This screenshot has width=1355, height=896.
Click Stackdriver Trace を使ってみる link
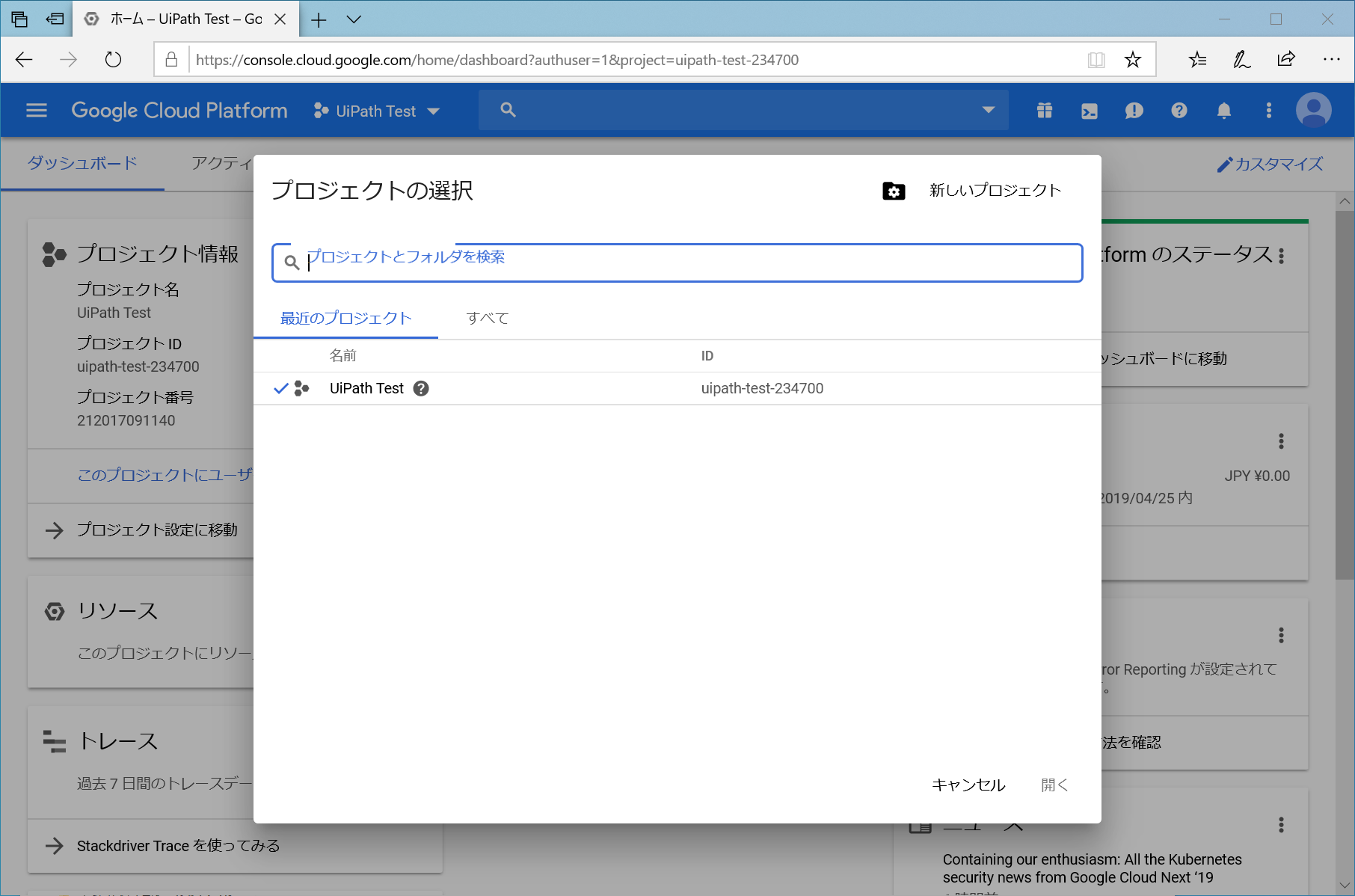179,846
